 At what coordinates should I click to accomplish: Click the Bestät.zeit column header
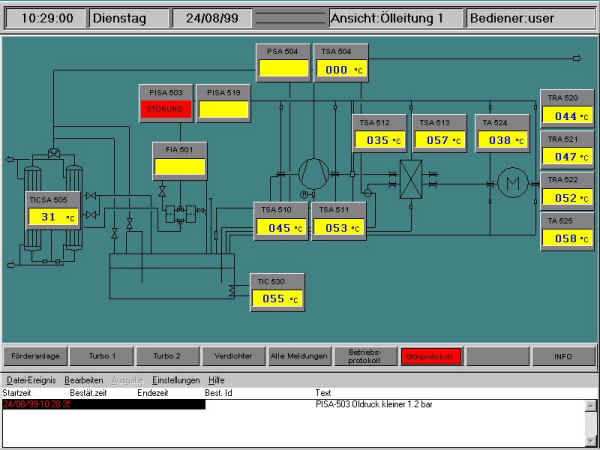click(88, 393)
